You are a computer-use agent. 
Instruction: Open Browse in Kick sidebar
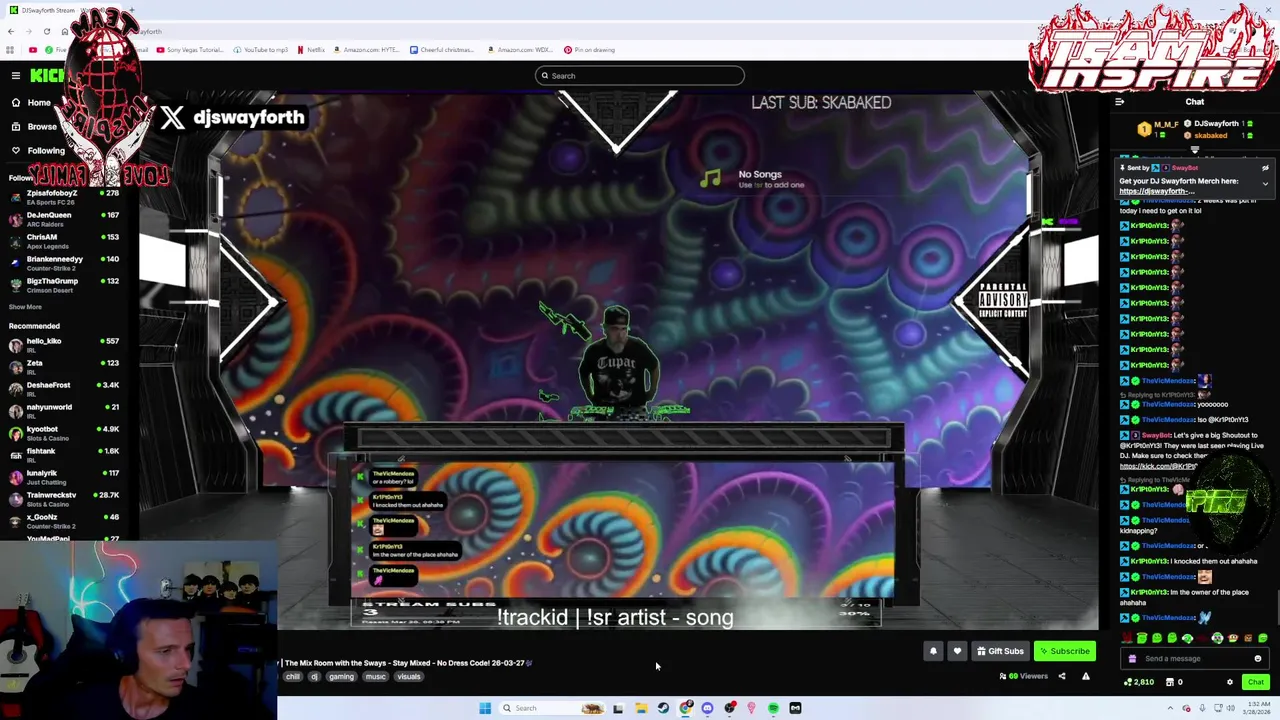tap(33, 127)
